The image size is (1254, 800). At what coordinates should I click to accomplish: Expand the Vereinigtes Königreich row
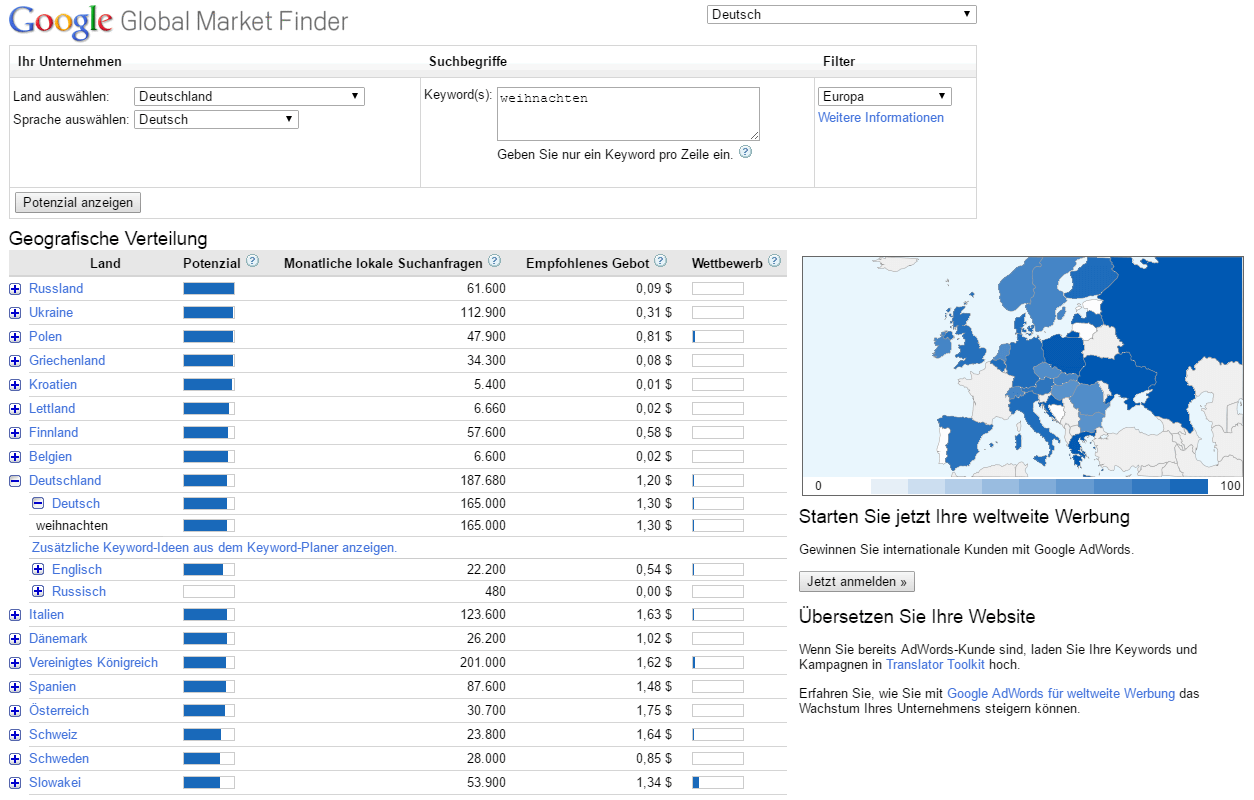[15, 663]
